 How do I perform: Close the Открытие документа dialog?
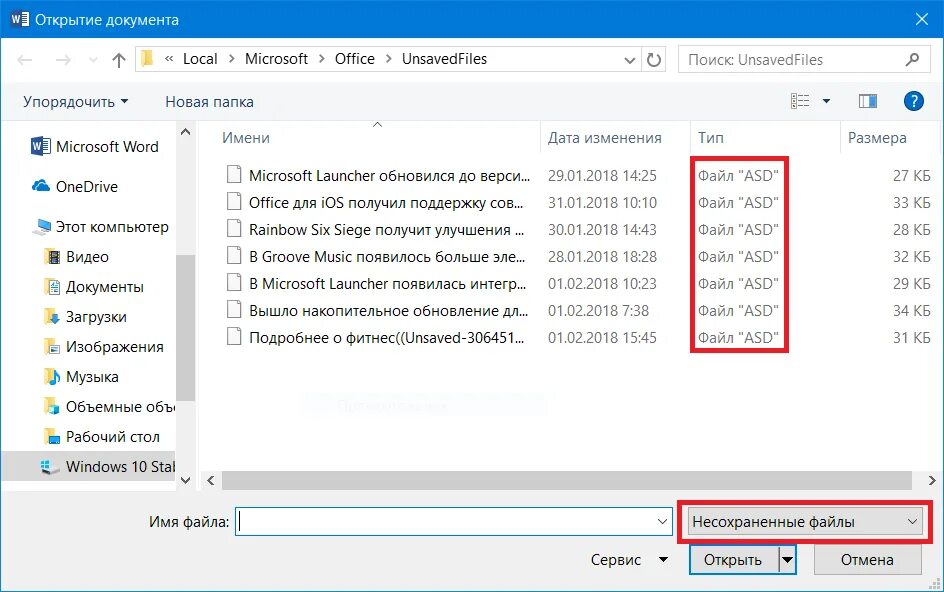pos(921,19)
